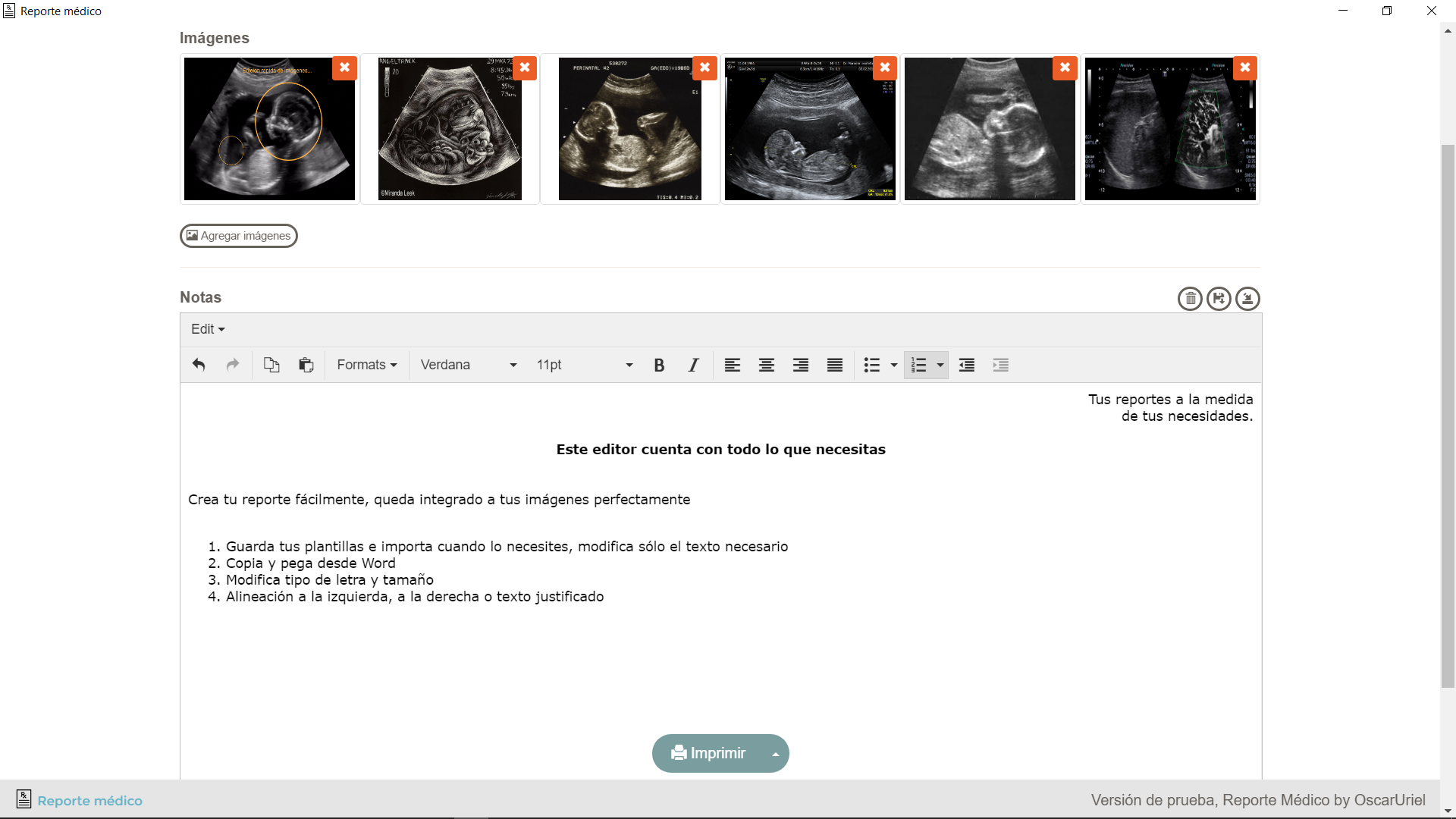
Task: Click the Imprimir print button
Action: [709, 753]
